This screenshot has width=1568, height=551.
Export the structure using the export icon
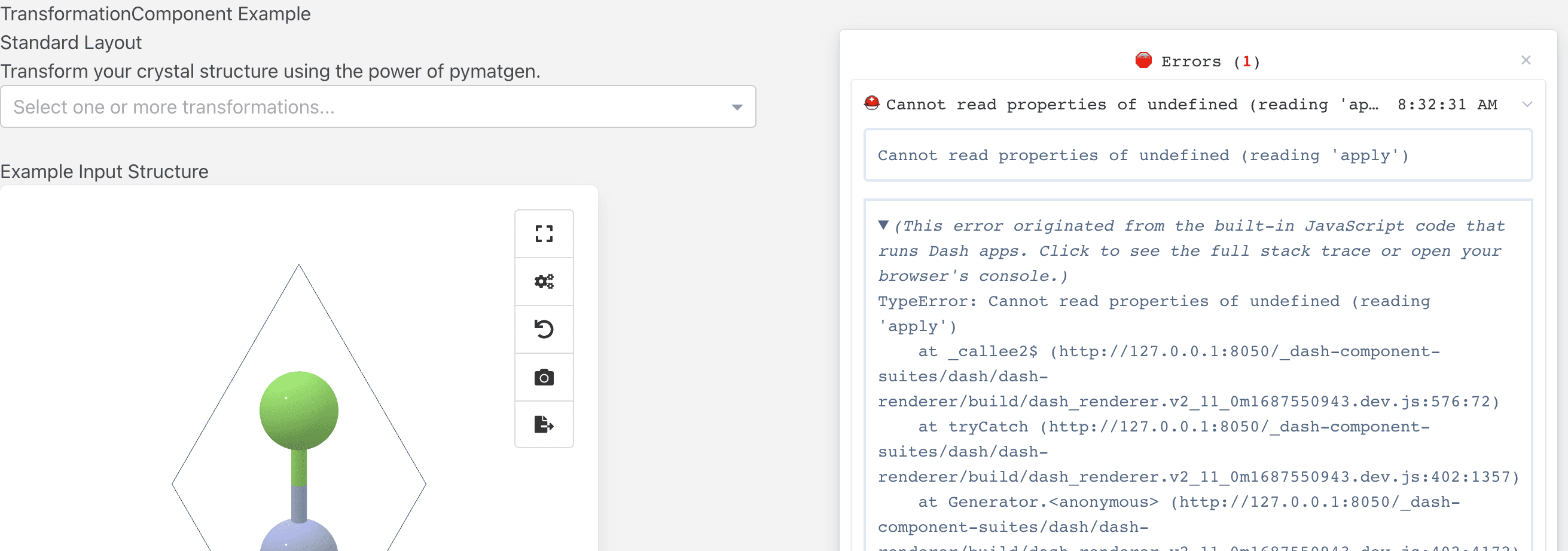click(x=544, y=425)
